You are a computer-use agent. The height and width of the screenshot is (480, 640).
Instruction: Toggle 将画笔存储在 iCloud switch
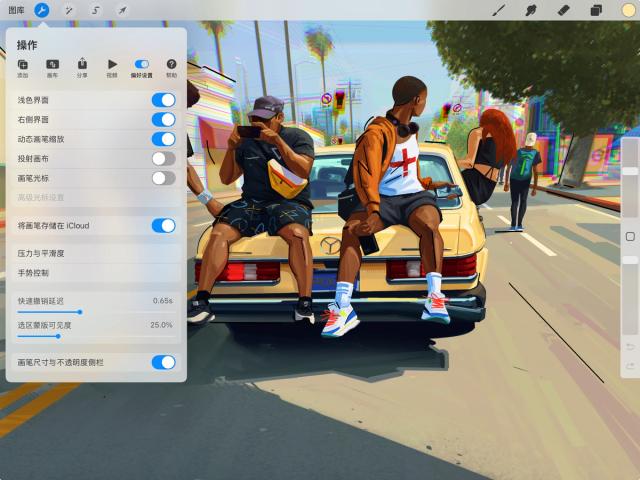tap(164, 226)
